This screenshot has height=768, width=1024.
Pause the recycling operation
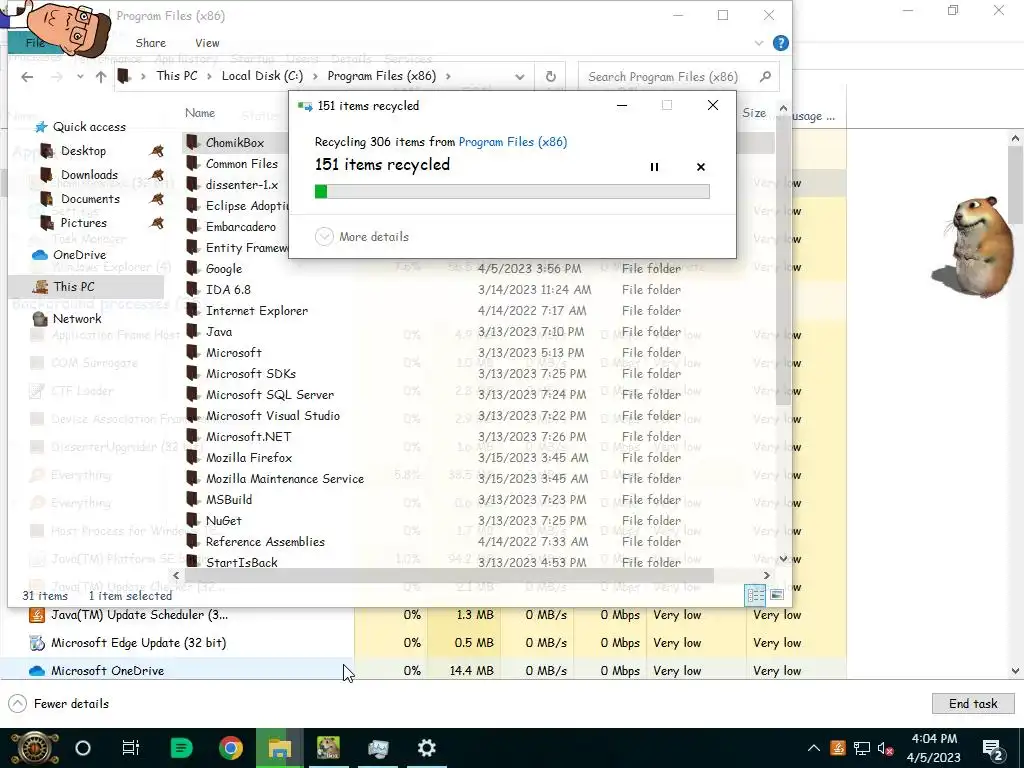[654, 167]
